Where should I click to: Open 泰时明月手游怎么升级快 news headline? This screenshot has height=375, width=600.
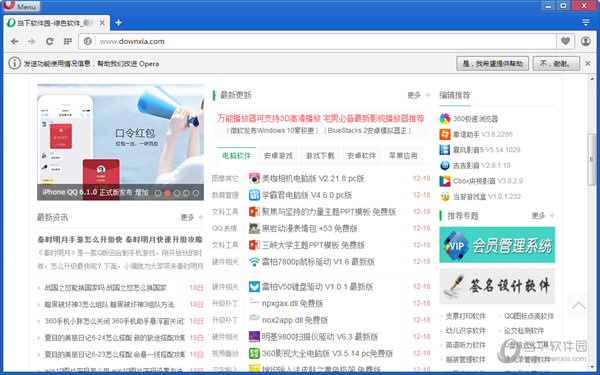[x=120, y=240]
